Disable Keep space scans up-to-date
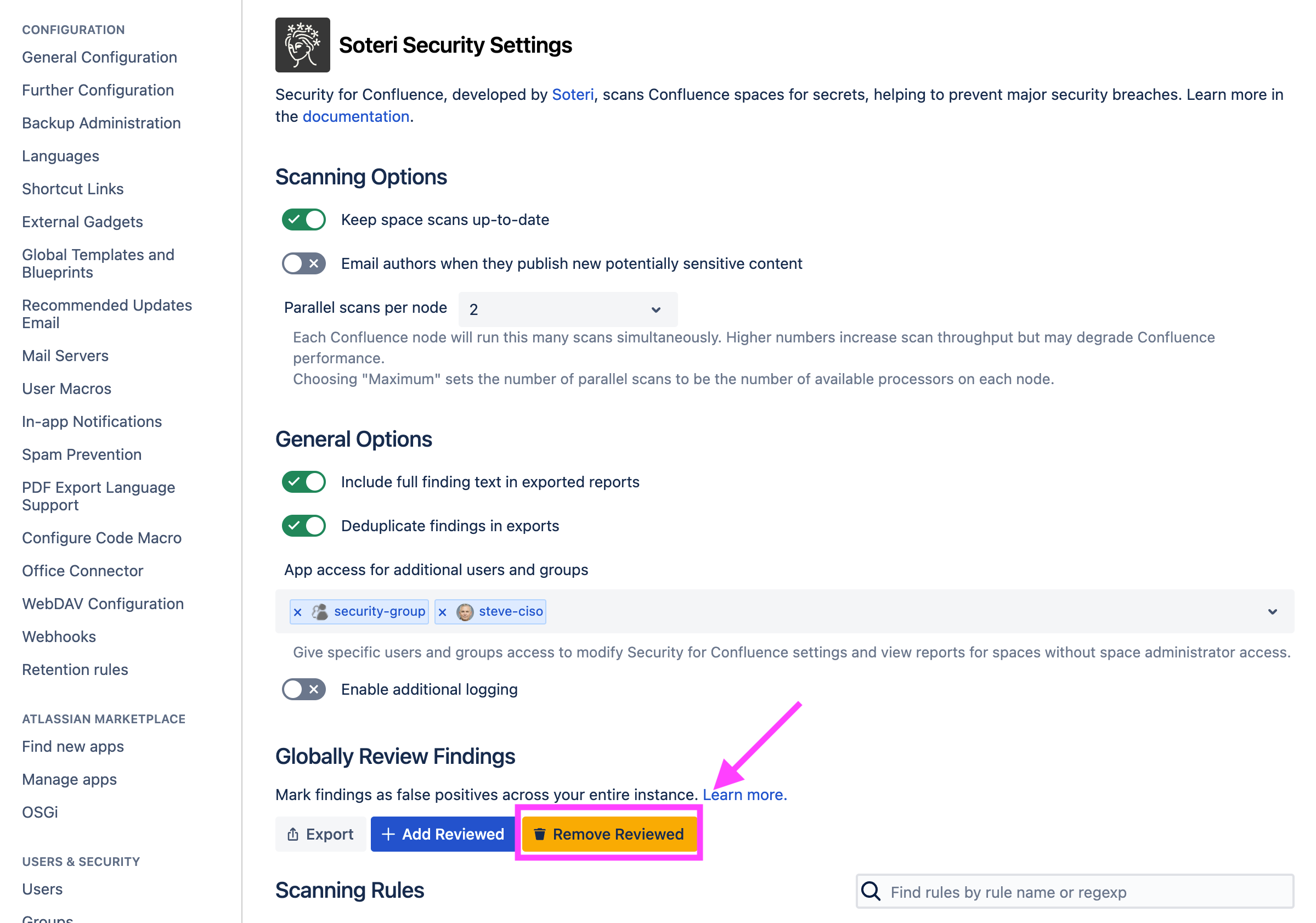This screenshot has height=923, width=1316. (304, 219)
